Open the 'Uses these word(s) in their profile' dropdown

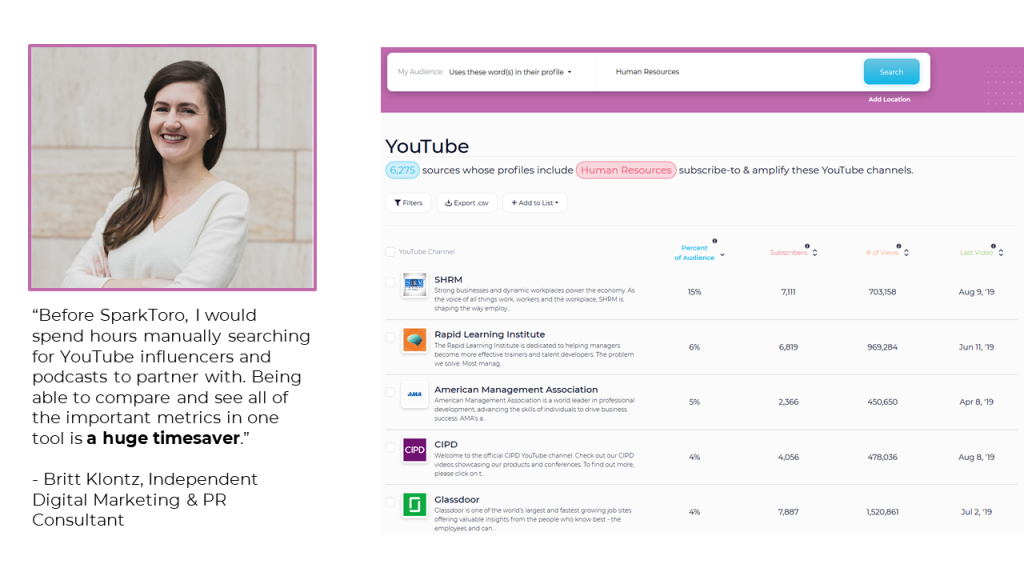tap(510, 72)
